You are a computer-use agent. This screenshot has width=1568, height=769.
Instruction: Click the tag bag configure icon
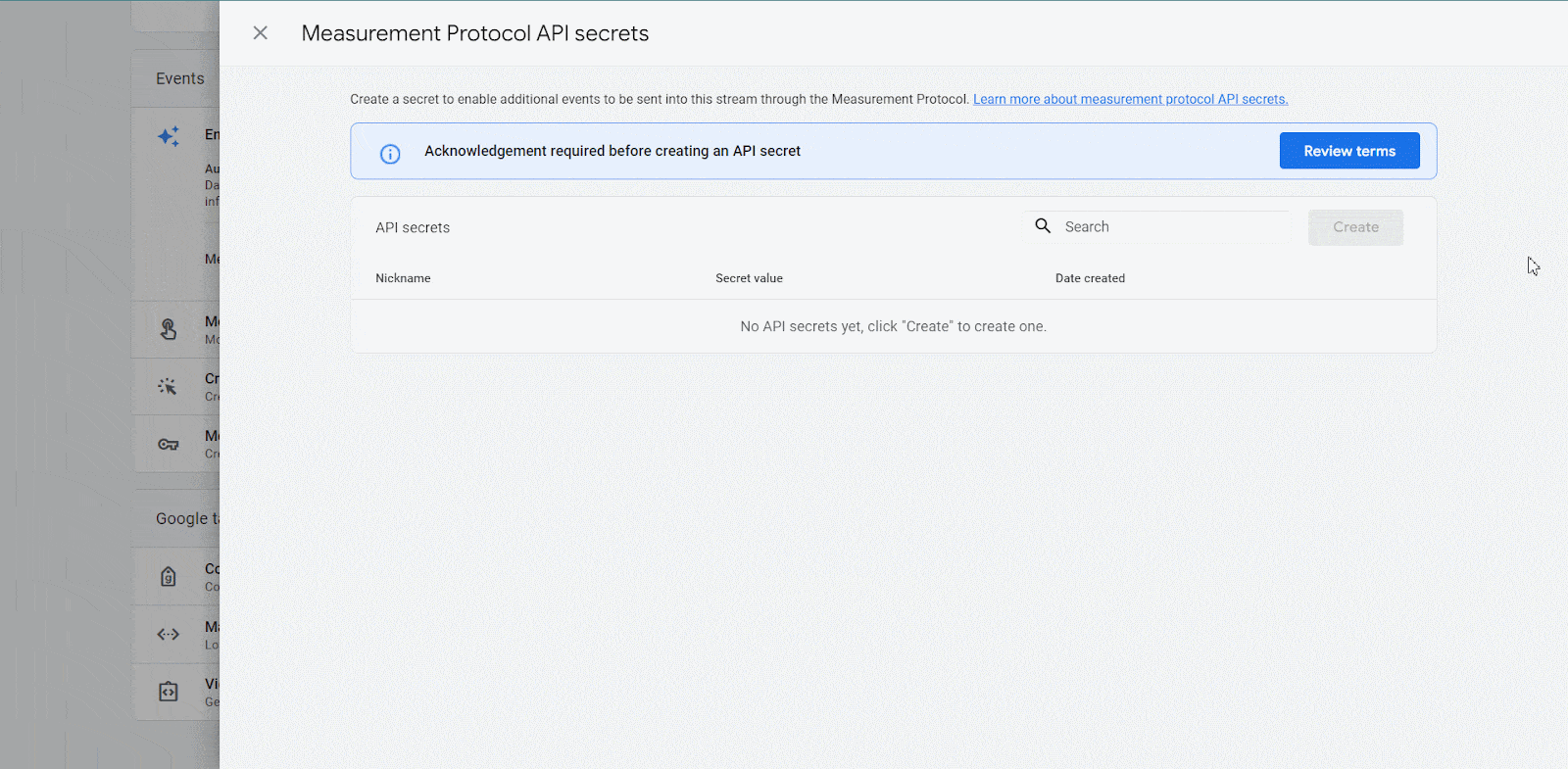pyautogui.click(x=169, y=576)
